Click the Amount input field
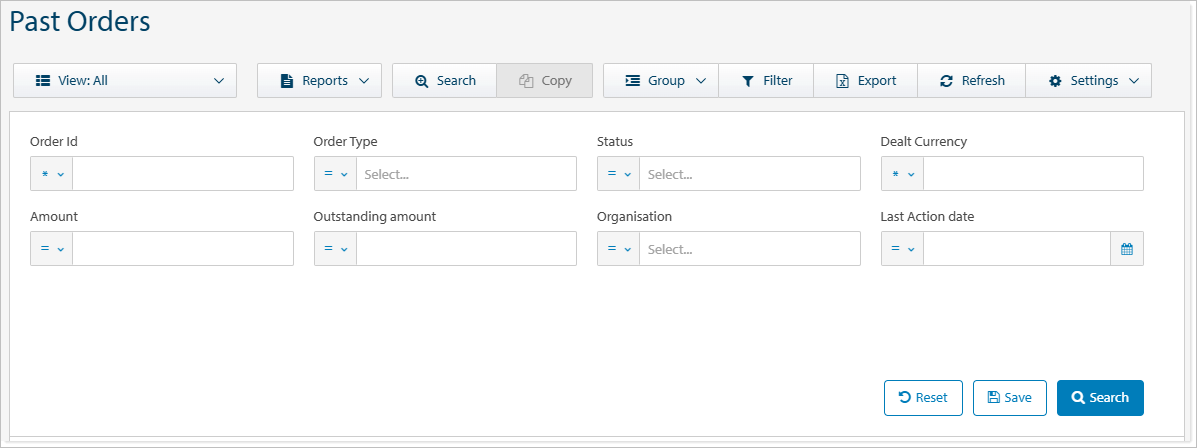The image size is (1197, 448). (x=183, y=249)
